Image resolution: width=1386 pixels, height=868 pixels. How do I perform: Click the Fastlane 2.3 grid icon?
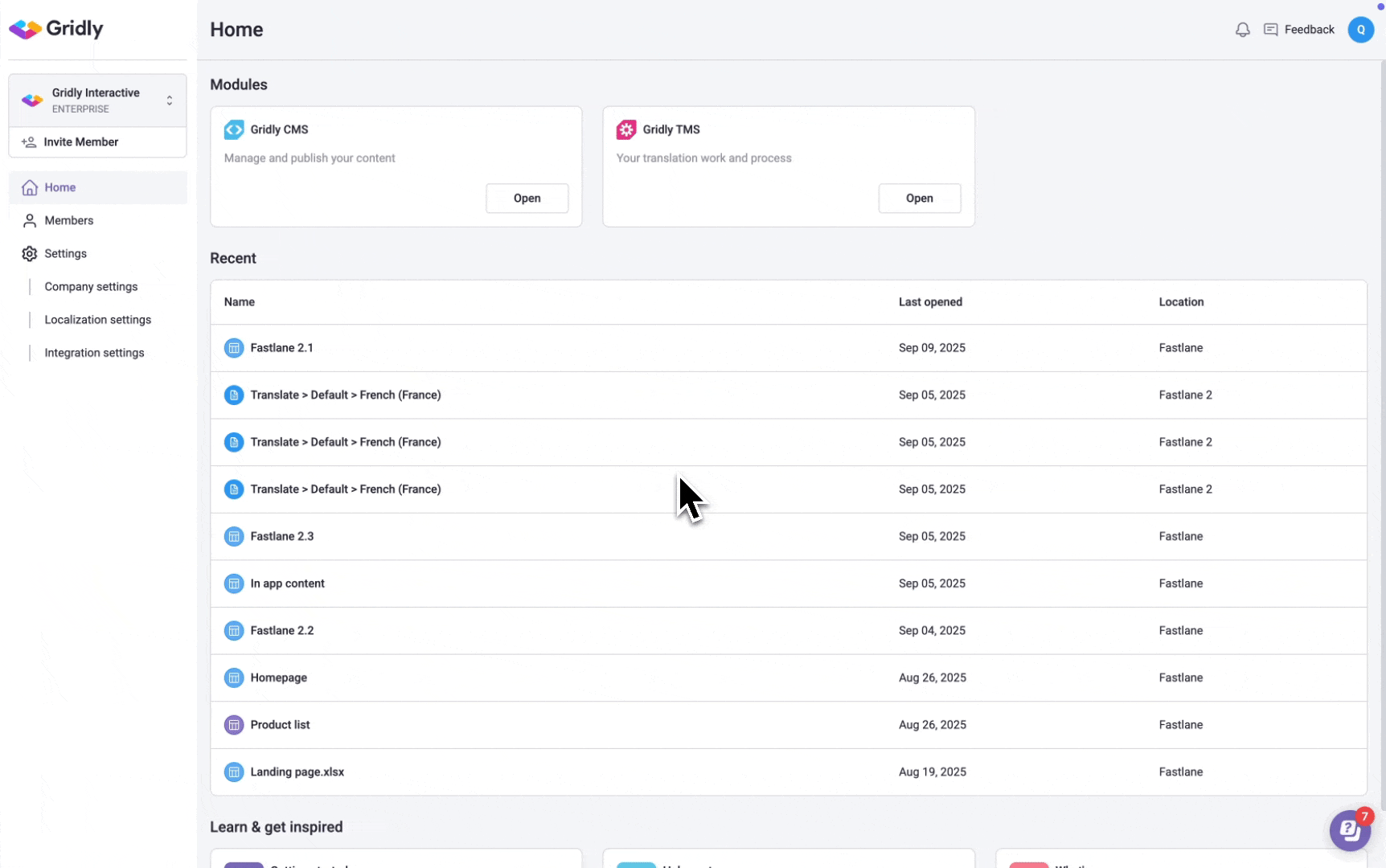[234, 537]
